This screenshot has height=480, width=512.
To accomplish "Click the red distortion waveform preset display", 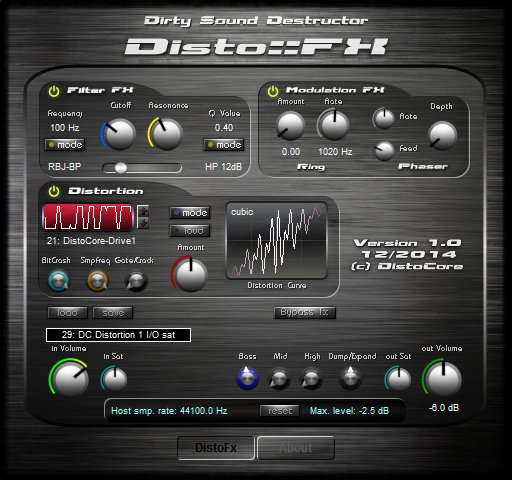I will (88, 217).
